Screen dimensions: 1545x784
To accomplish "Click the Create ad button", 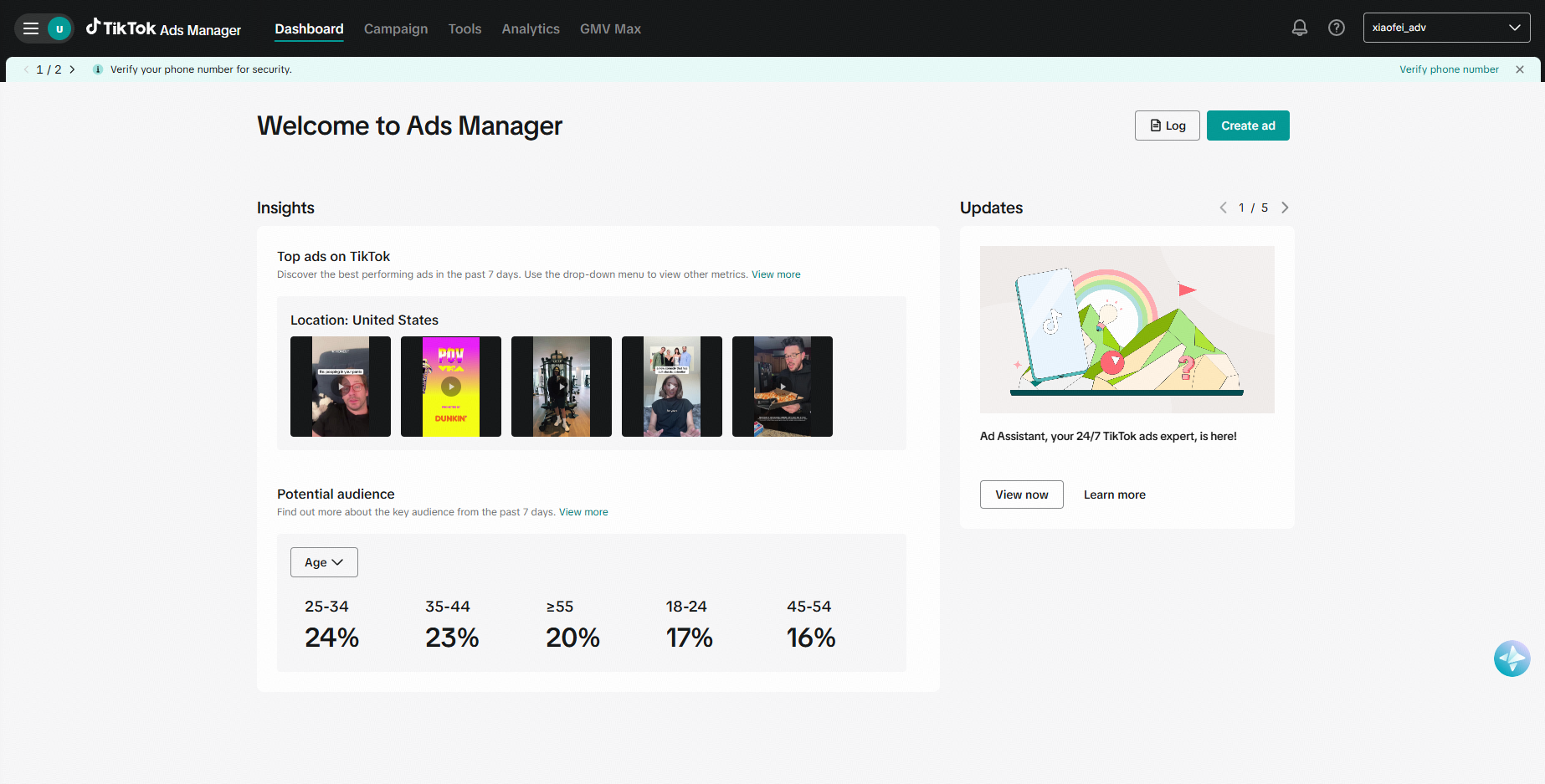I will pos(1247,126).
